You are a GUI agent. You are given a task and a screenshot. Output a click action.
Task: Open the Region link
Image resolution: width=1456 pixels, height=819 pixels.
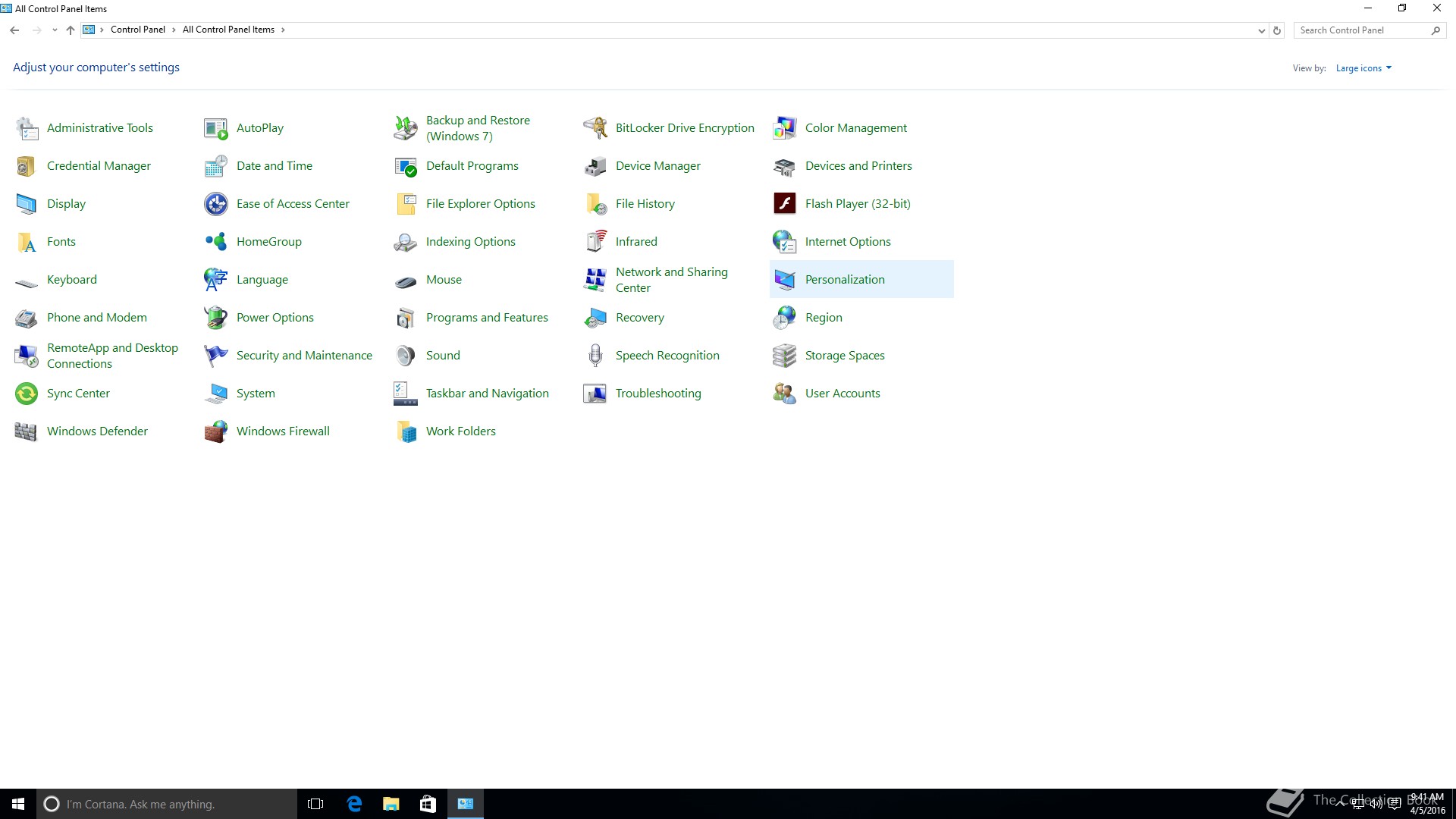point(824,318)
